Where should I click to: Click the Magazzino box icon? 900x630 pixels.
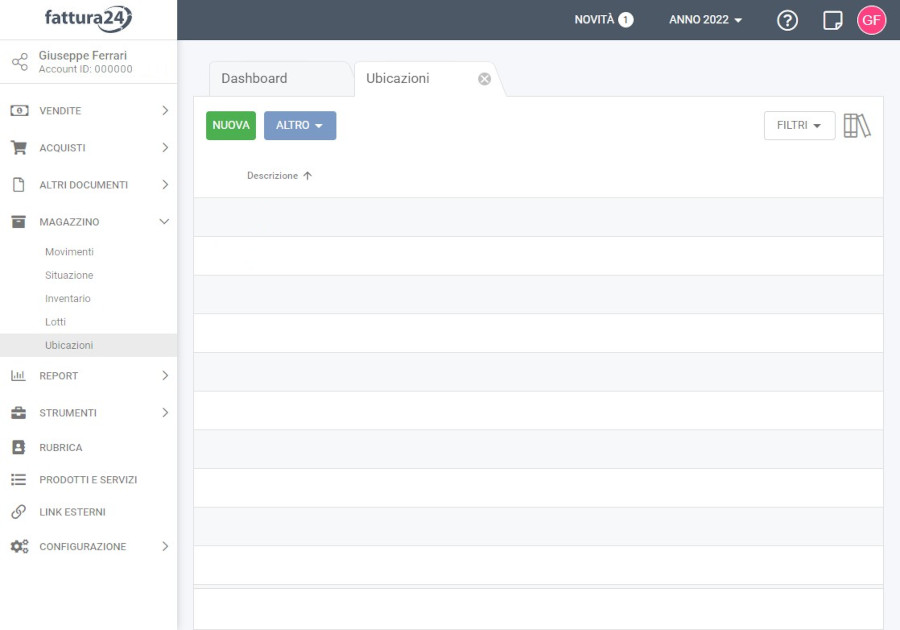(x=19, y=221)
